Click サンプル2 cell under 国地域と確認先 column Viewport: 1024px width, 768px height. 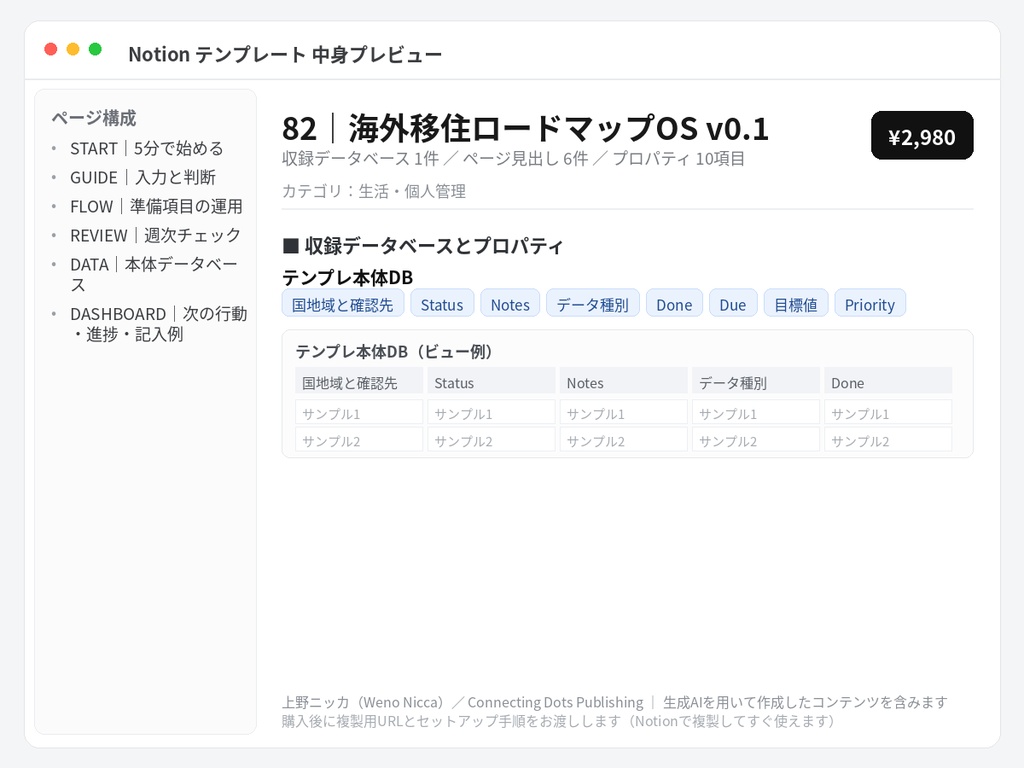(x=359, y=440)
